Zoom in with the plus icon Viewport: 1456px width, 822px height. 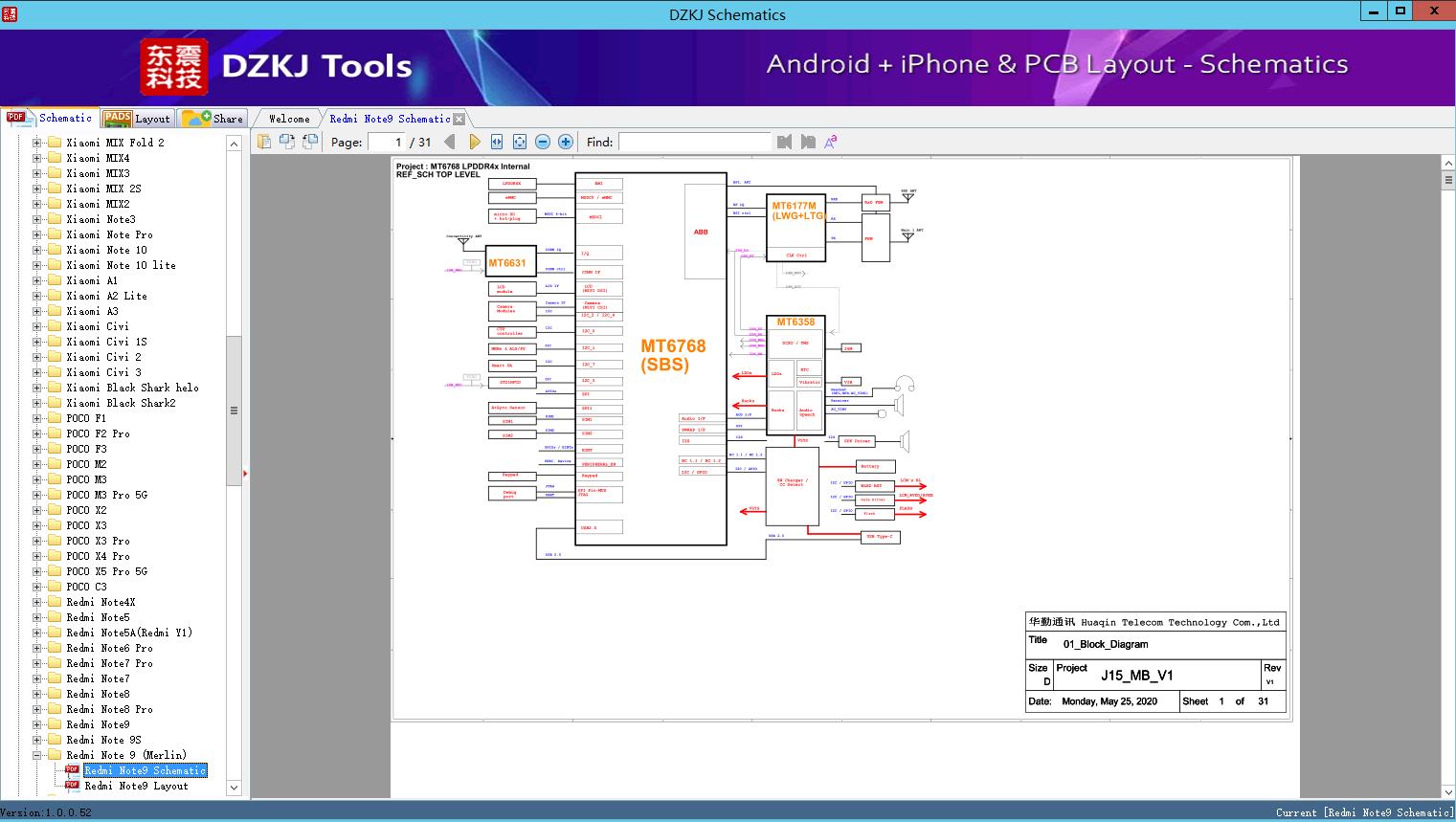[566, 142]
